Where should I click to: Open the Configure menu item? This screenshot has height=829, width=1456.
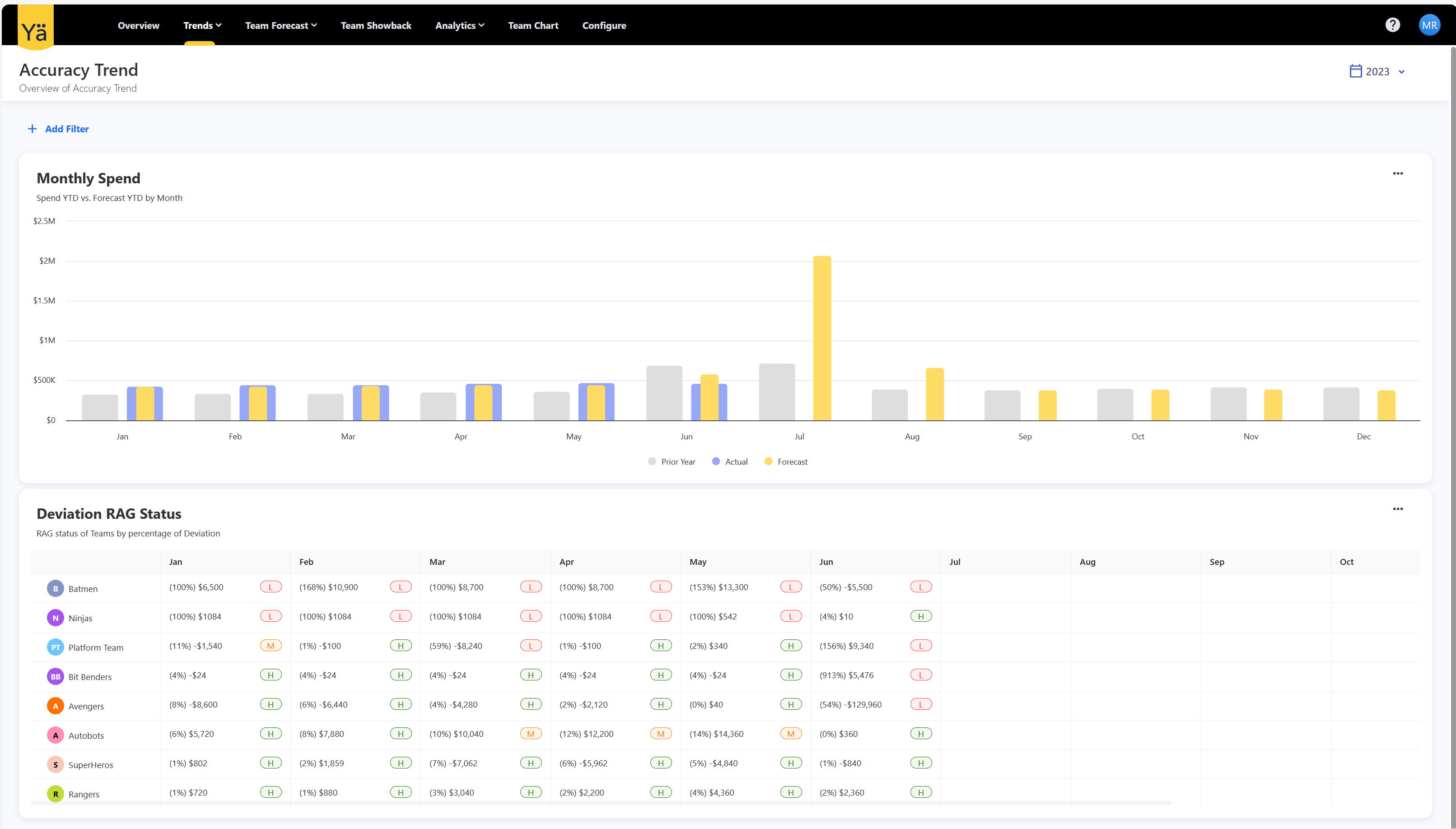604,26
